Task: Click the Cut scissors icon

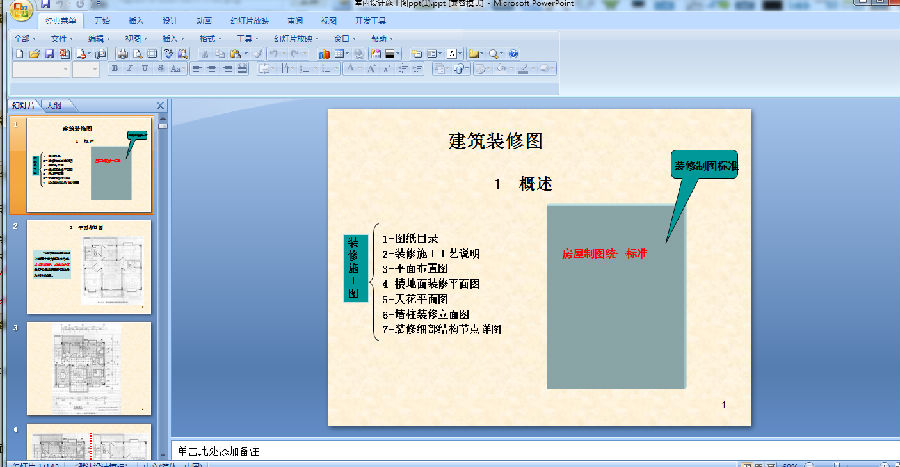Action: 205,54
